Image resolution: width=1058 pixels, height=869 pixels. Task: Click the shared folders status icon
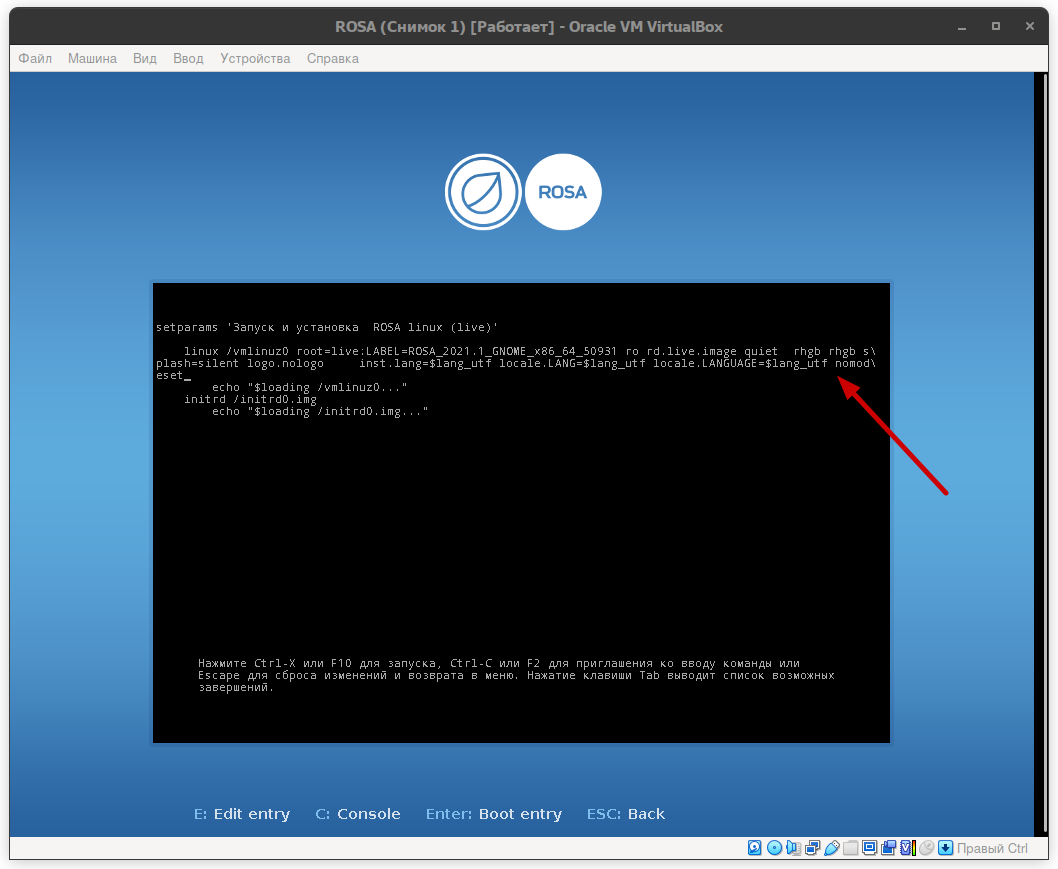pos(850,847)
